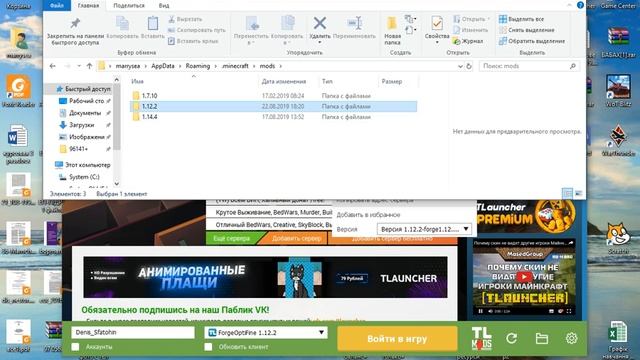Click the Войти в игру button
Image resolution: width=640 pixels, height=360 pixels.
pos(397,339)
